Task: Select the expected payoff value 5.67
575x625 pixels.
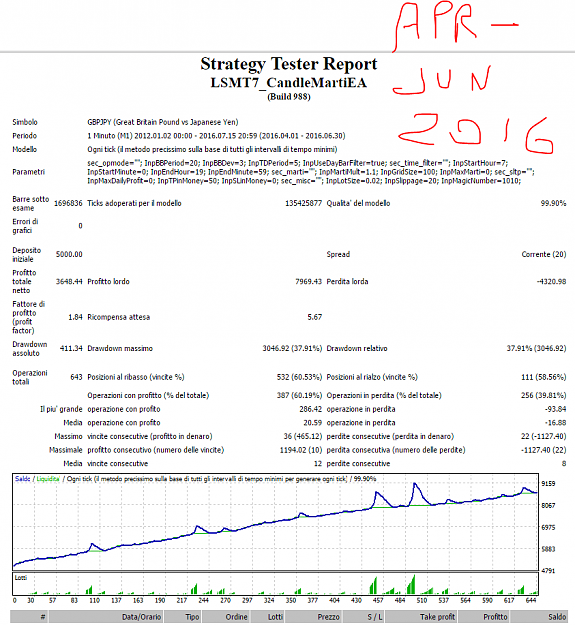Action: [314, 317]
